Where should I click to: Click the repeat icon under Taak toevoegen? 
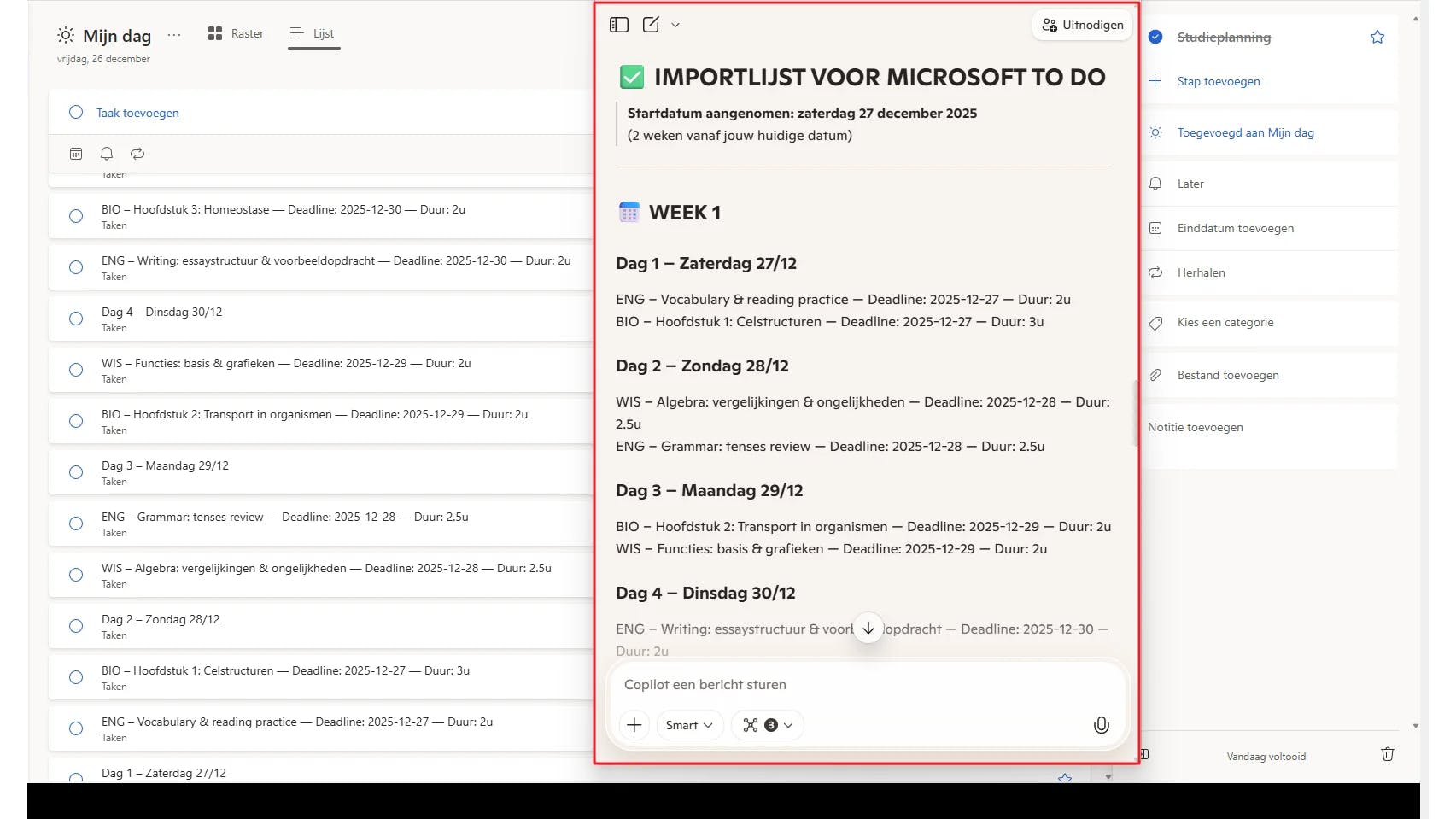click(x=137, y=154)
